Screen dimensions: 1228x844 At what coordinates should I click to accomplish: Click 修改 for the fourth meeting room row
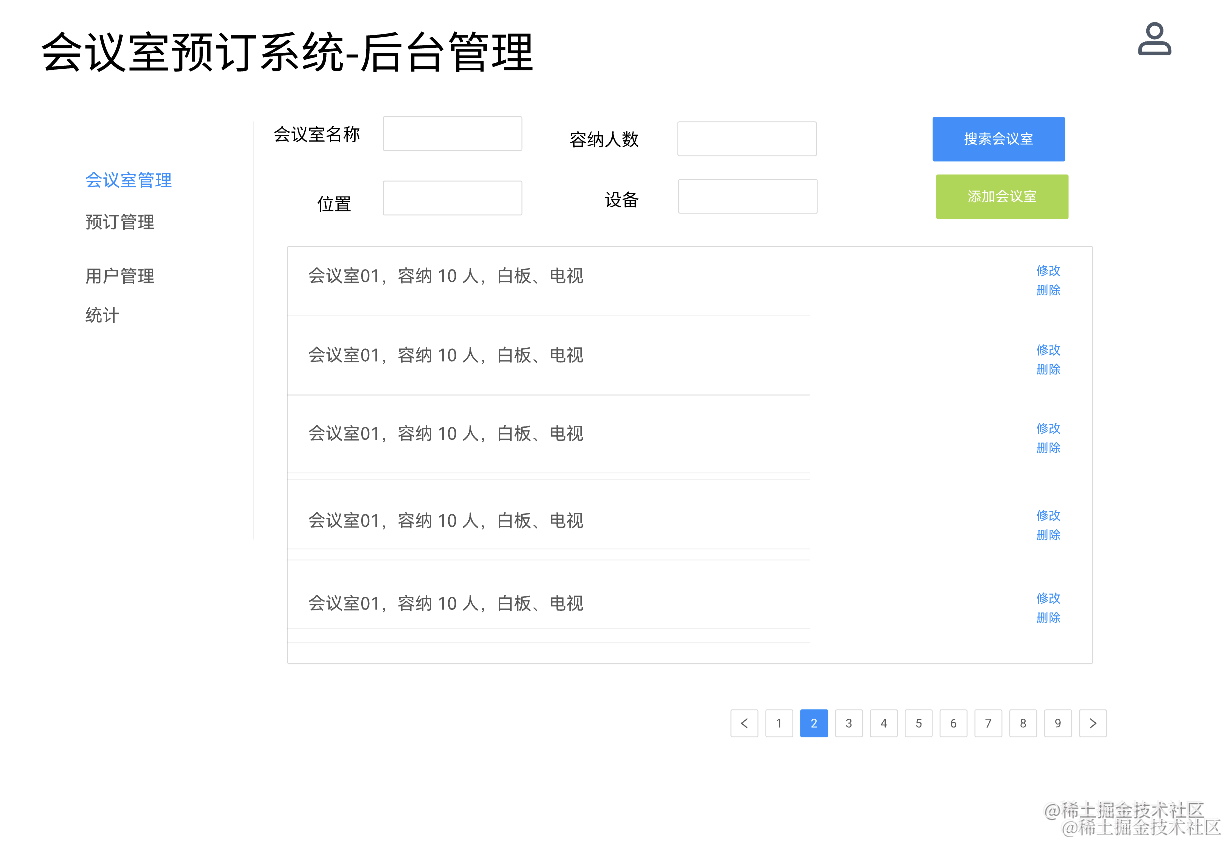click(x=1048, y=516)
